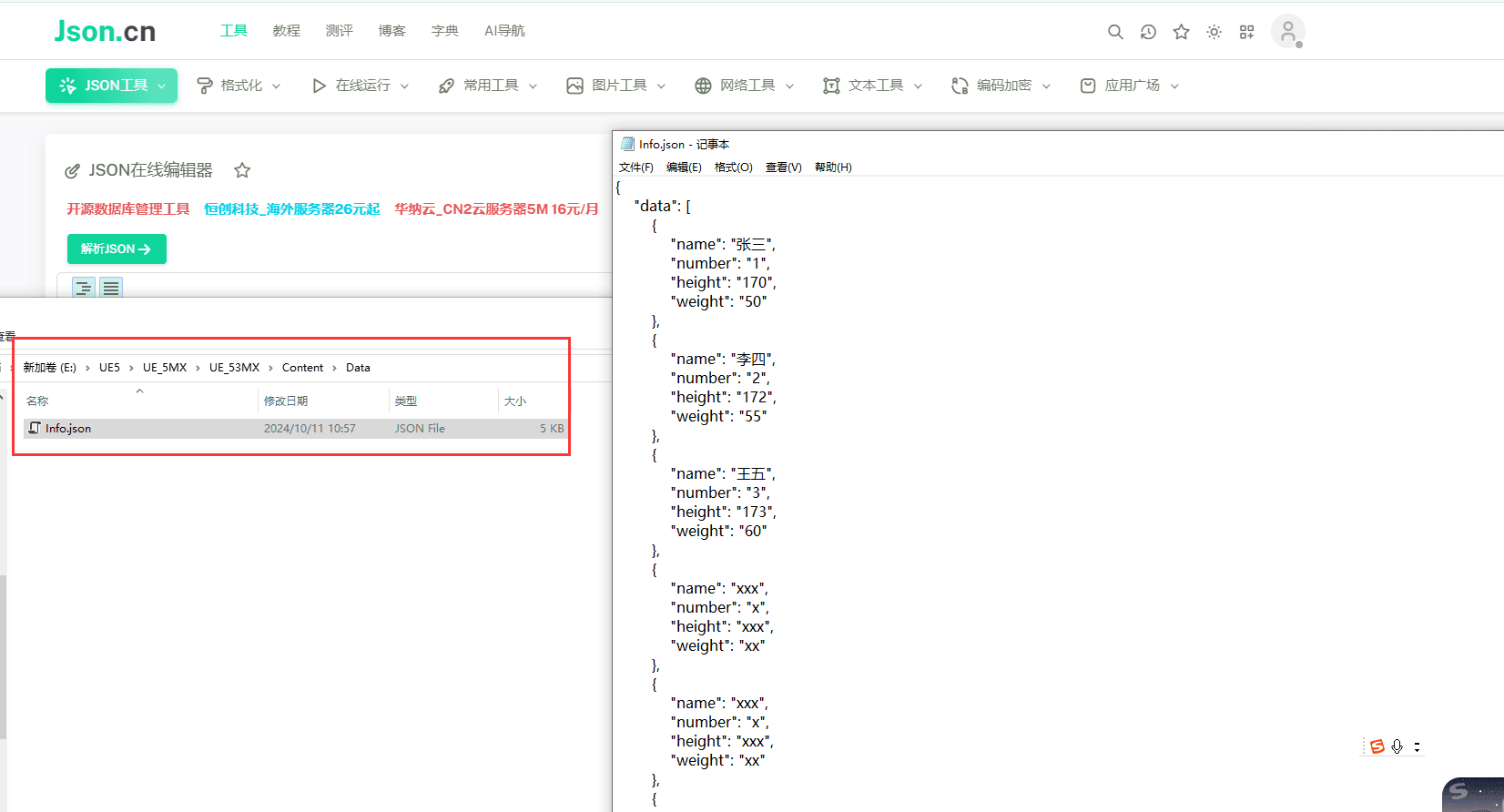Expand the 网络工具 menu
Viewport: 1504px width, 812px height.
pos(745,86)
